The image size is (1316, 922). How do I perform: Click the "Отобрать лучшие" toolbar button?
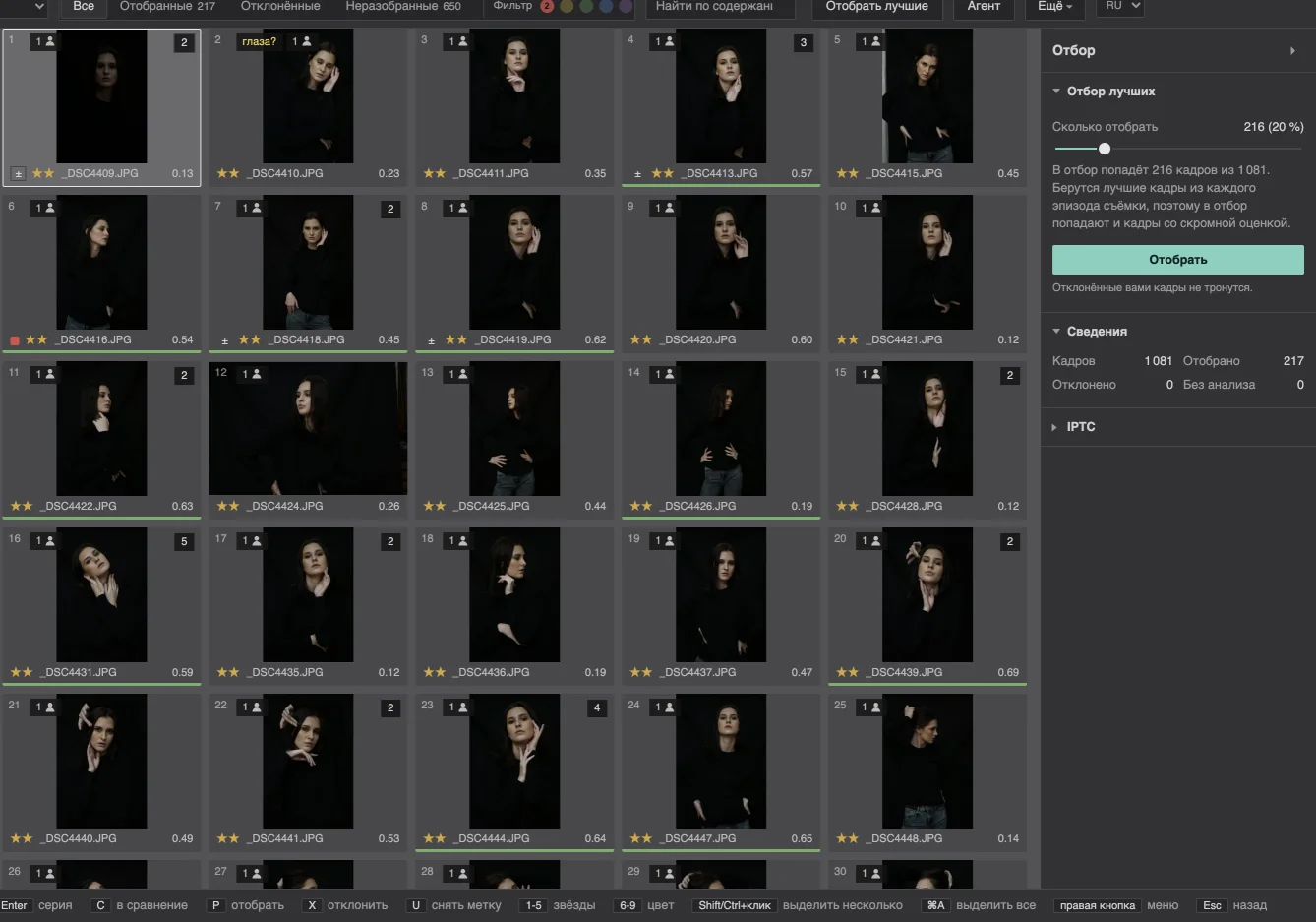[x=877, y=7]
